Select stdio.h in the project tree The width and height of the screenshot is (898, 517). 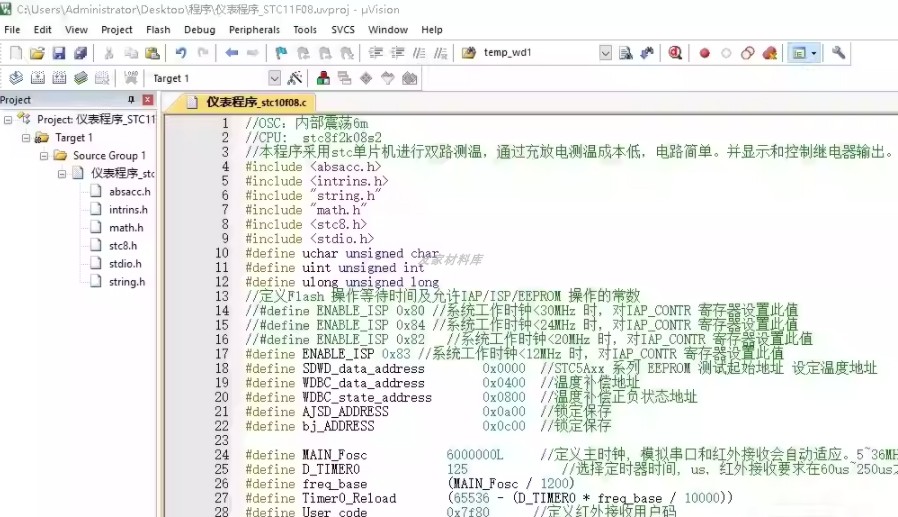[x=125, y=264]
